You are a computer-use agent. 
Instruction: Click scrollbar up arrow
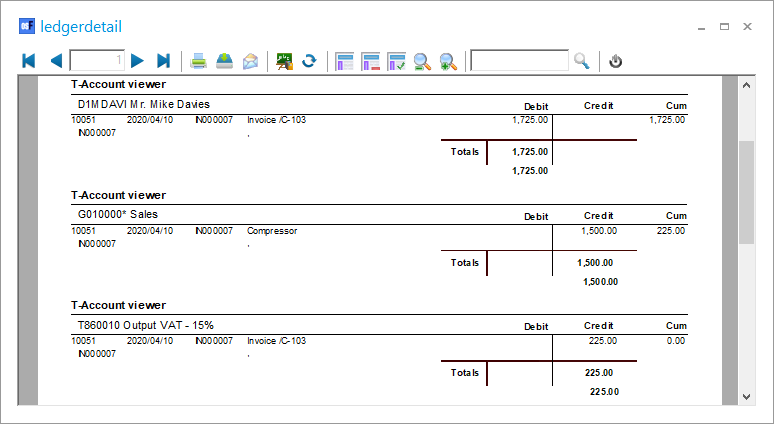[x=746, y=86]
